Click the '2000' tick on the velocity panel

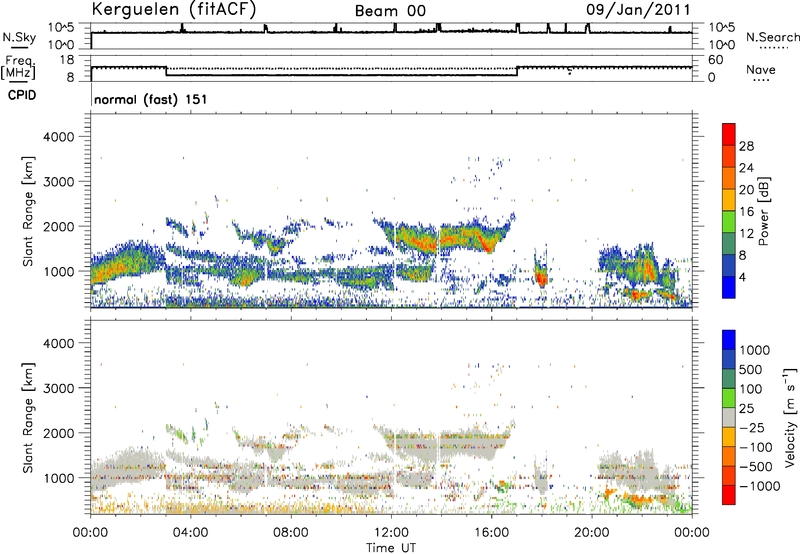[x=59, y=433]
